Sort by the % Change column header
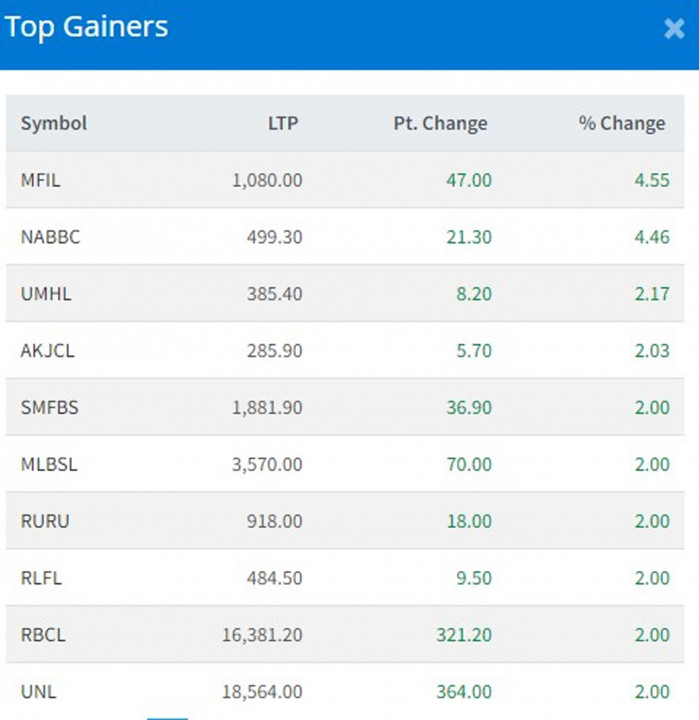Image resolution: width=699 pixels, height=720 pixels. 621,123
